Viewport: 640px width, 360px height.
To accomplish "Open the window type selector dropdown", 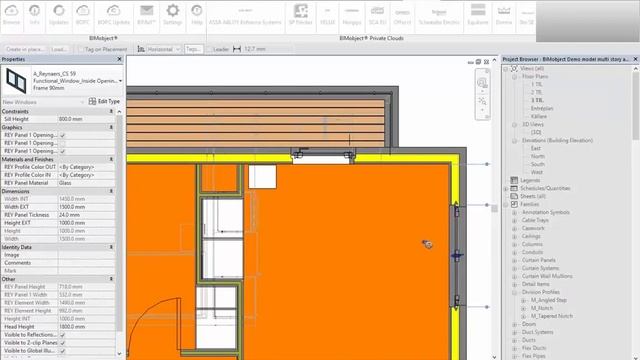I will click(120, 81).
